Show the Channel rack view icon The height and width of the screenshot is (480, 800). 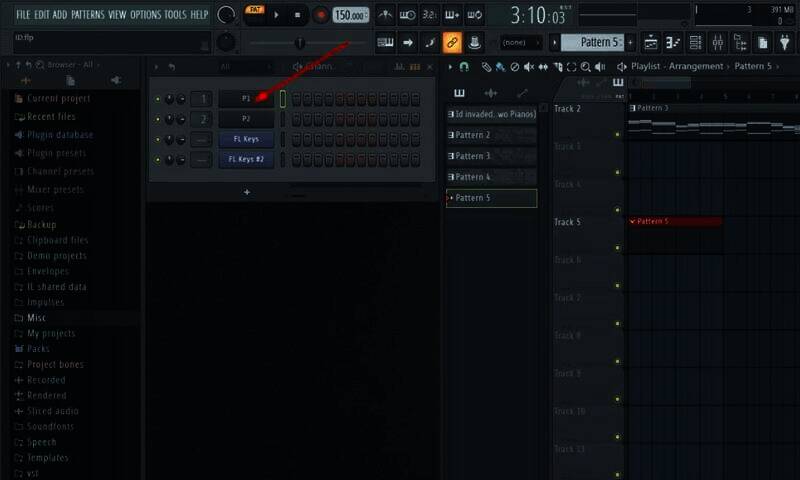[695, 43]
